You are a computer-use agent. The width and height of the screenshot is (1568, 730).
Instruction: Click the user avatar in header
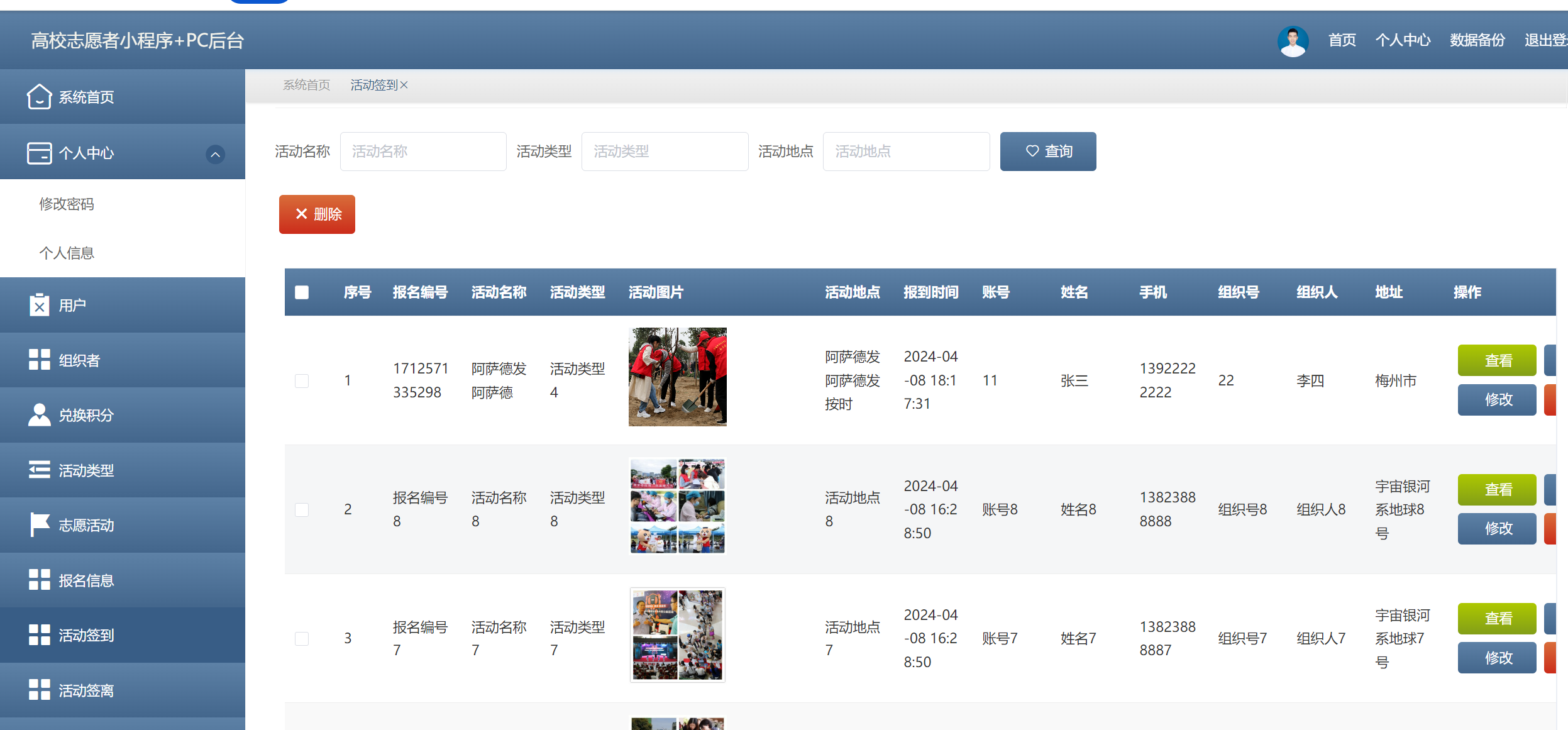pos(1293,41)
